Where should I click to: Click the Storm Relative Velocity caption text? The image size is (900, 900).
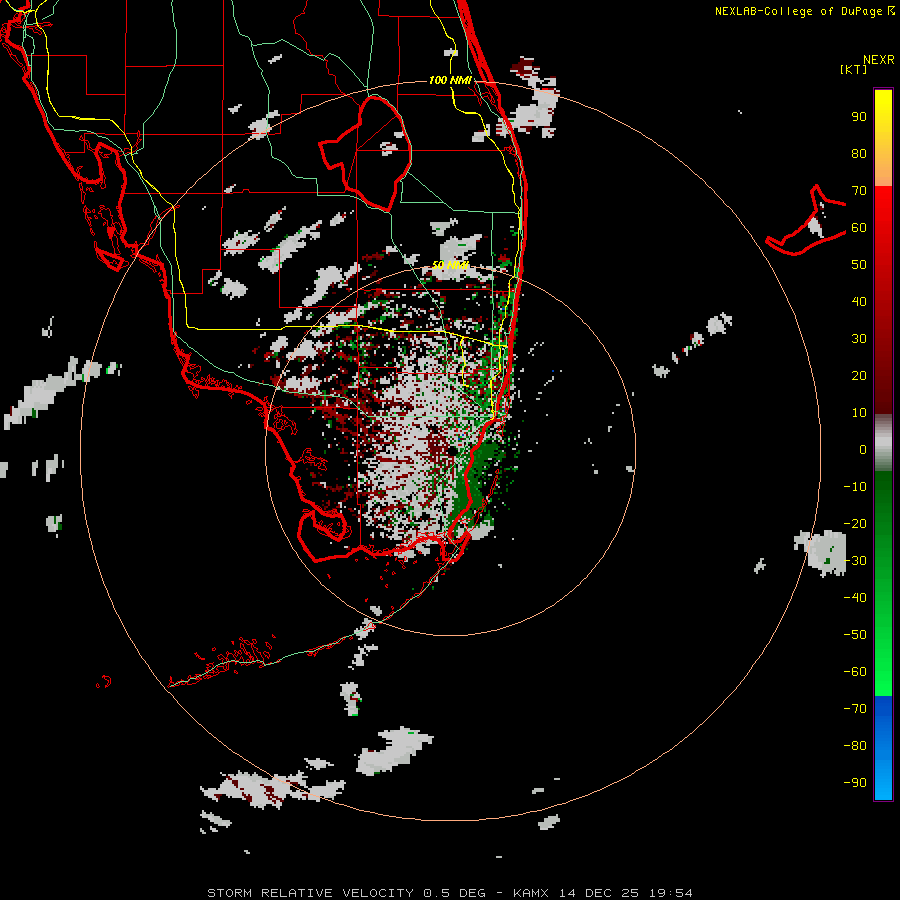coord(450,893)
